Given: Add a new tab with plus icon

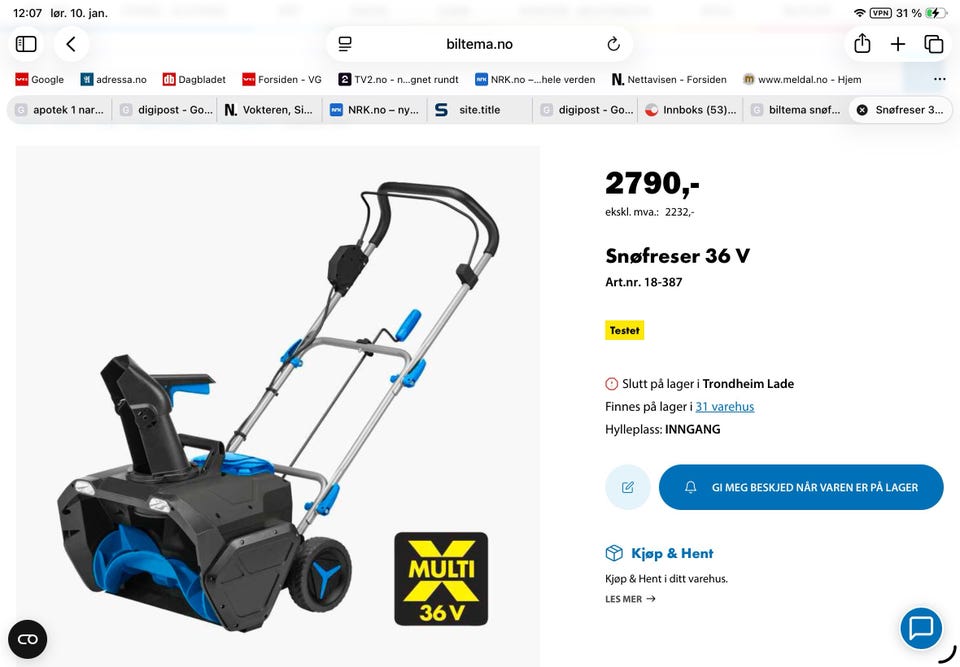Looking at the screenshot, I should point(898,44).
